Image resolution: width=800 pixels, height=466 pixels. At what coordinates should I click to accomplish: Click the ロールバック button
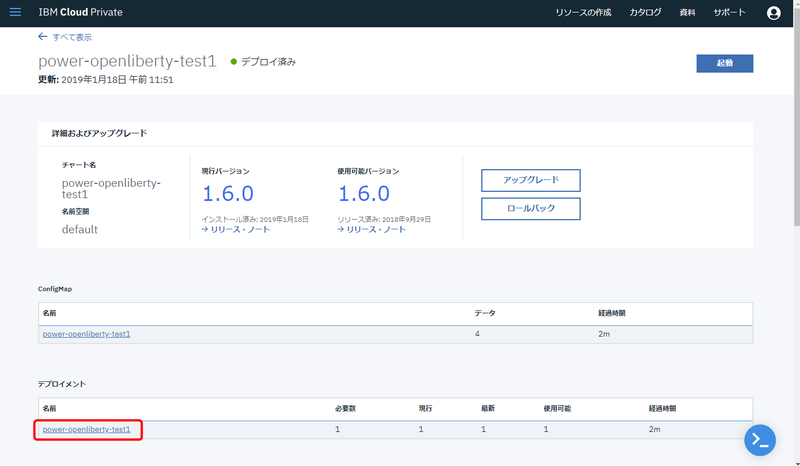point(531,209)
